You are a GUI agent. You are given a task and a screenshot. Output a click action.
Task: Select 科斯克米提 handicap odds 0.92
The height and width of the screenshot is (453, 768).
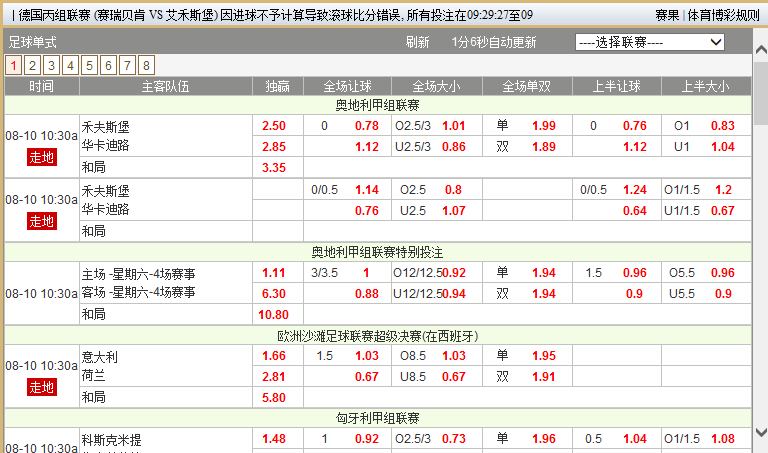[367, 439]
